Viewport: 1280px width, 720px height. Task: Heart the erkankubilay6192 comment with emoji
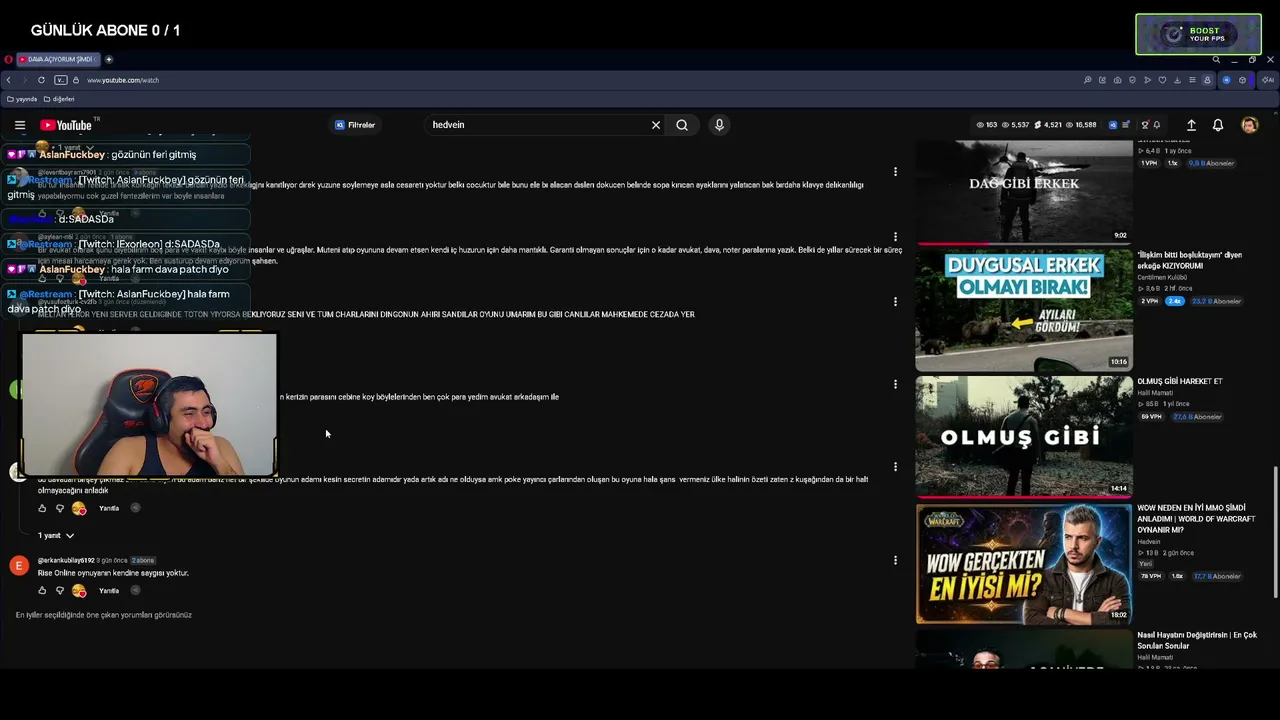(79, 591)
